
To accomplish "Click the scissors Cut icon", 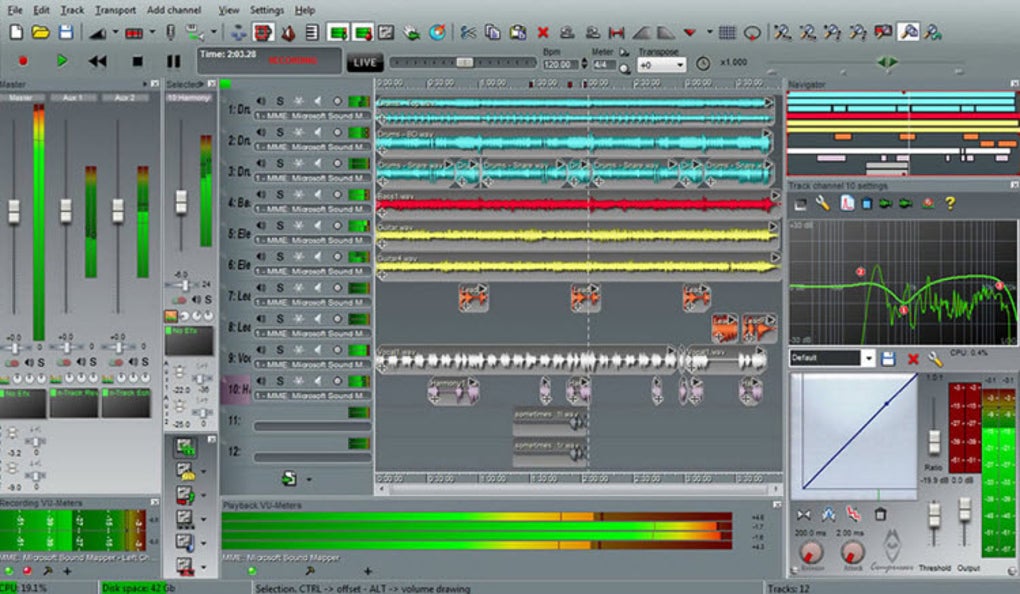I will (x=467, y=32).
